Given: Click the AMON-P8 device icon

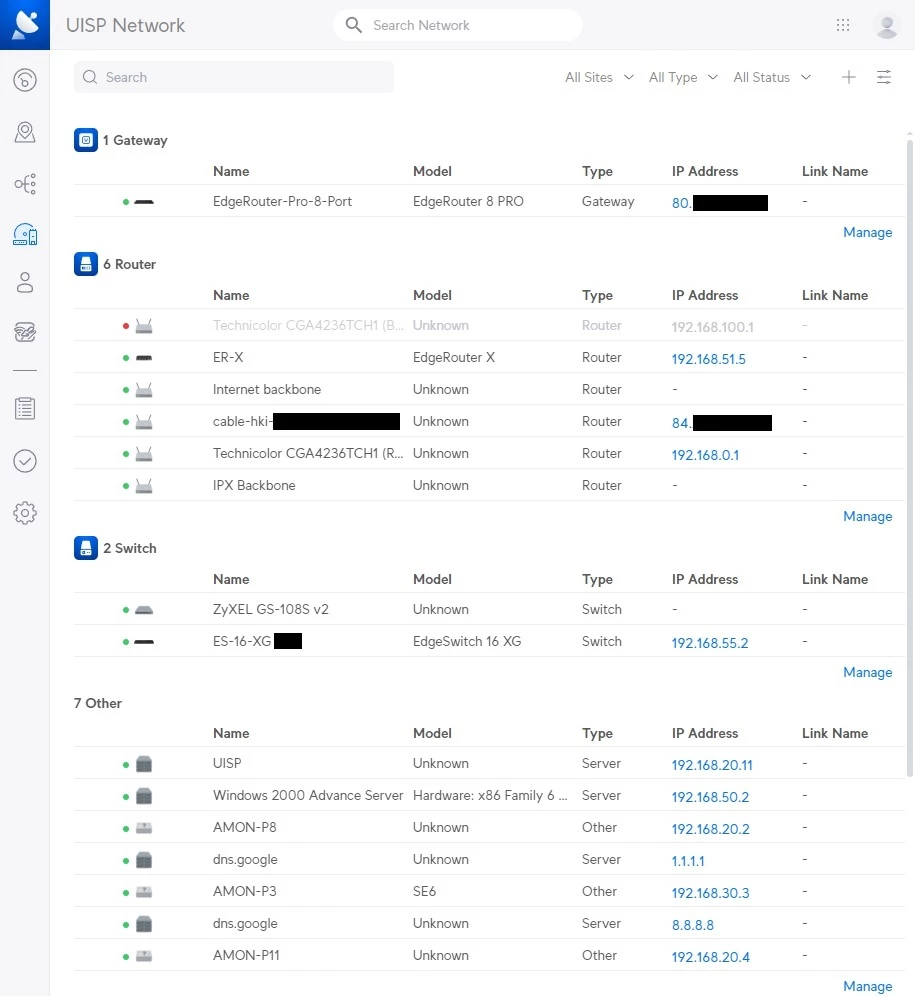Looking at the screenshot, I should point(144,828).
